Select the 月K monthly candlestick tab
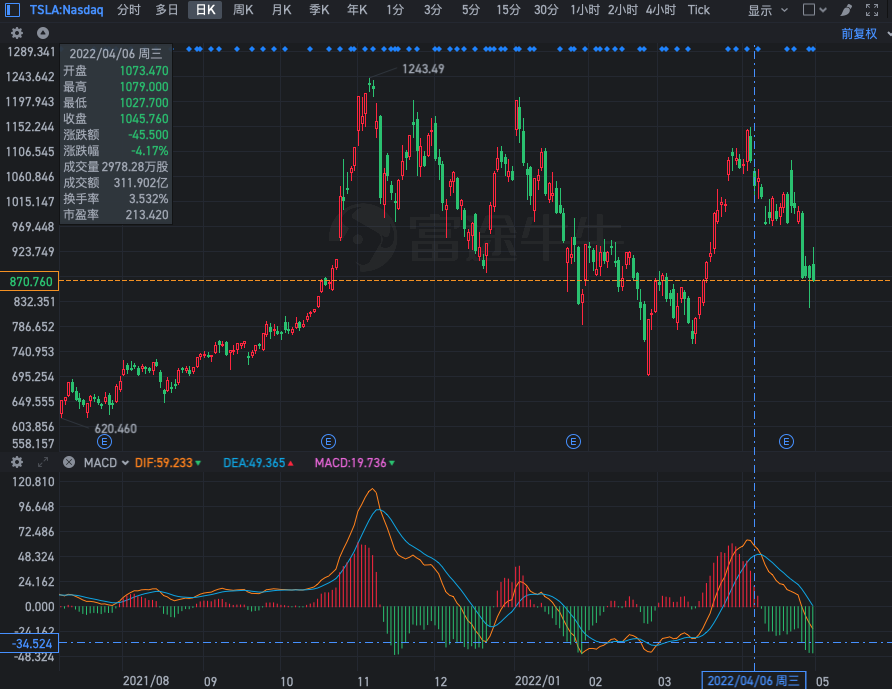Viewport: 892px width, 689px height. [x=281, y=10]
